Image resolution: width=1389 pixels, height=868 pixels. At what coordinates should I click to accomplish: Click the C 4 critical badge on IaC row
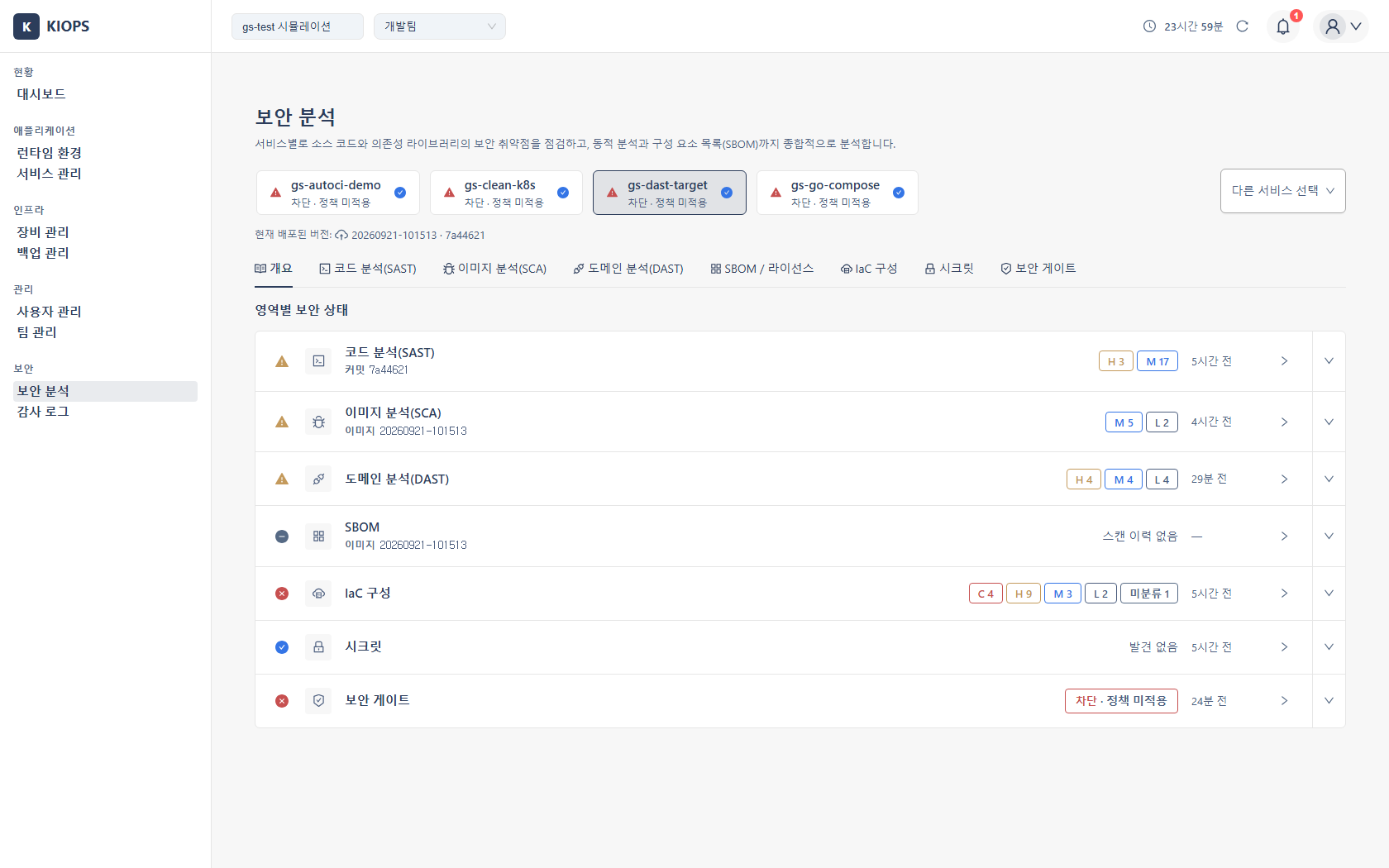click(x=986, y=594)
